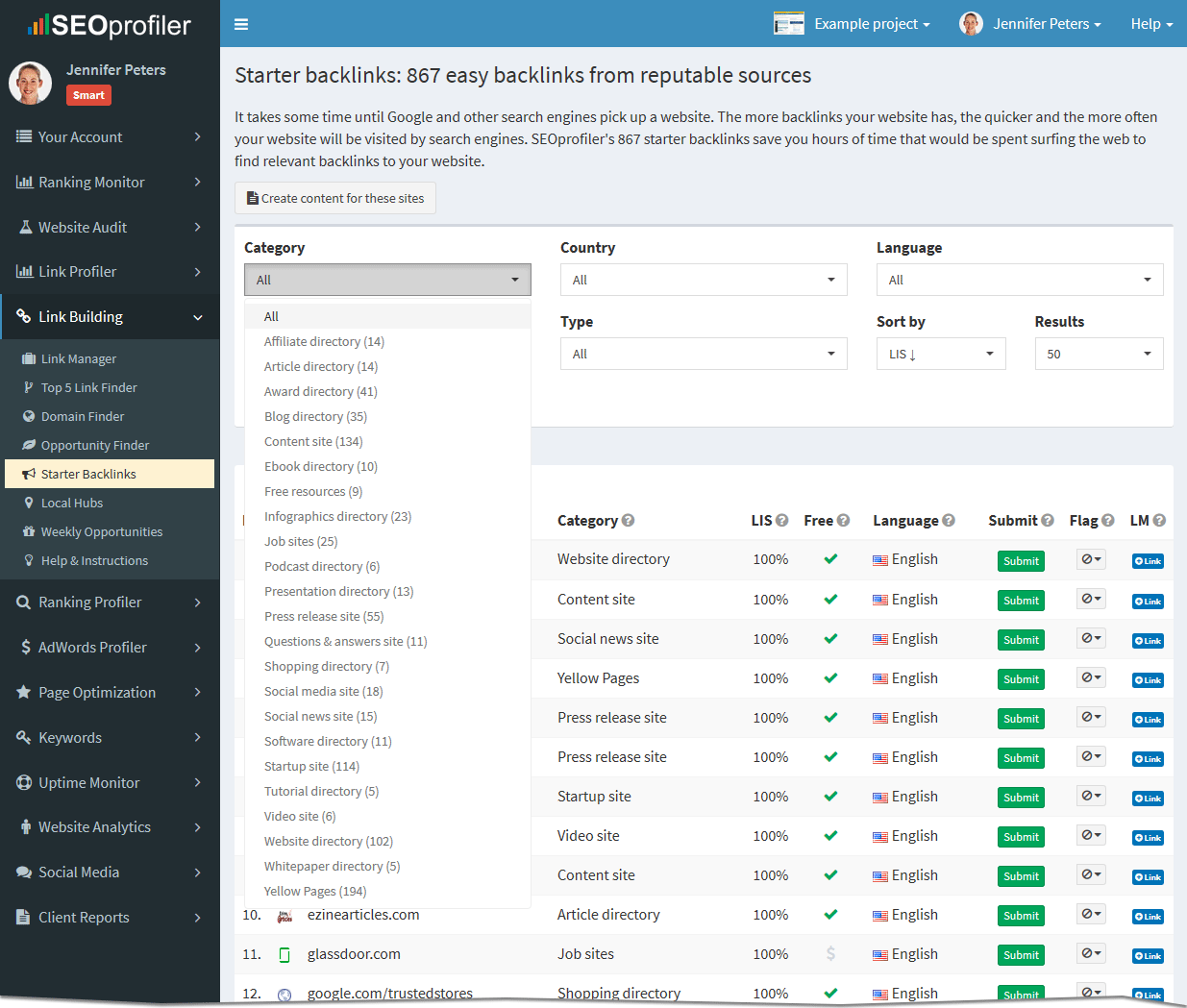Open Weekly Opportunities sidebar item
Image resolution: width=1187 pixels, height=1008 pixels.
[110, 531]
